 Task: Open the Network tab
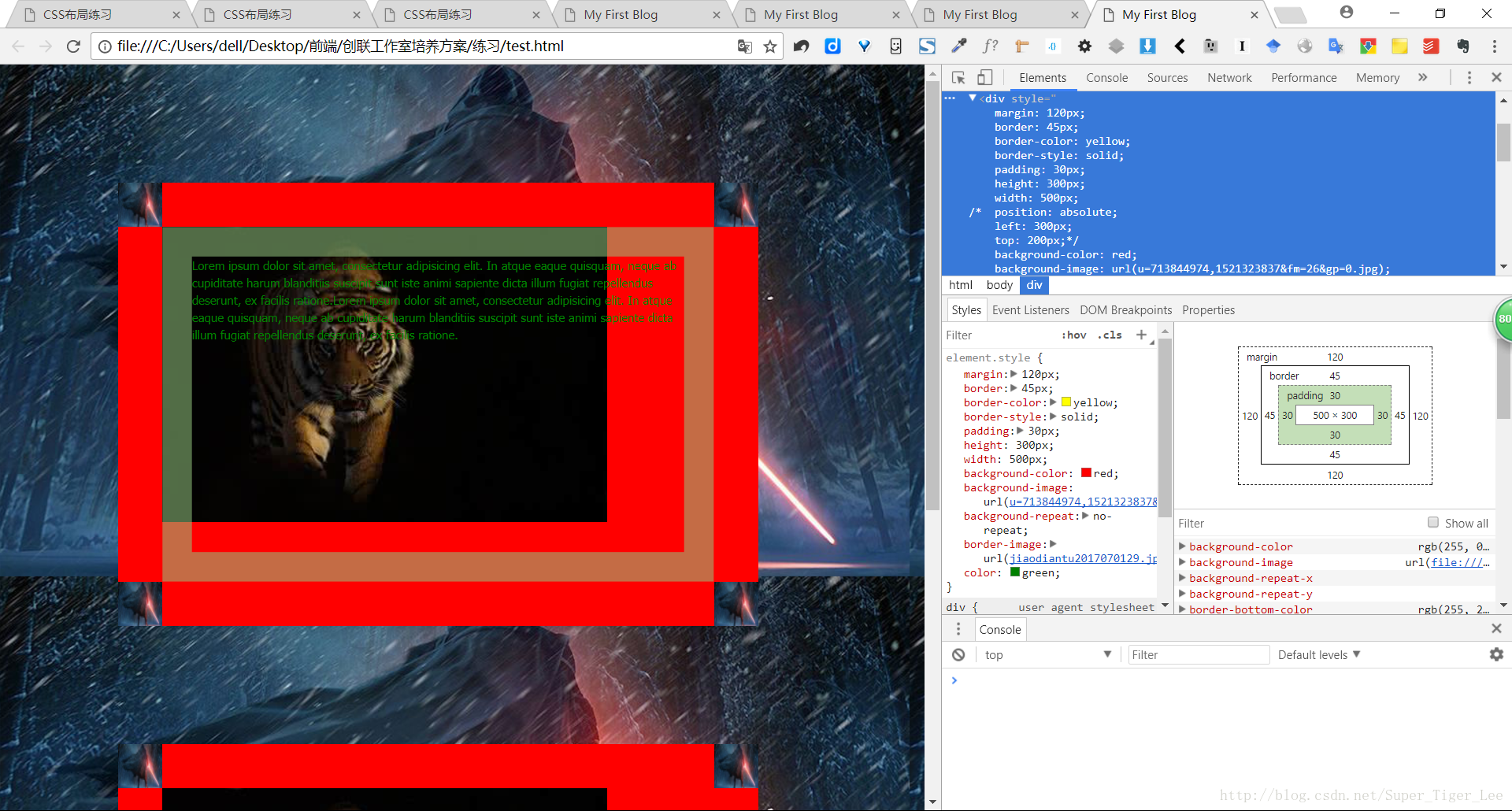point(1229,77)
